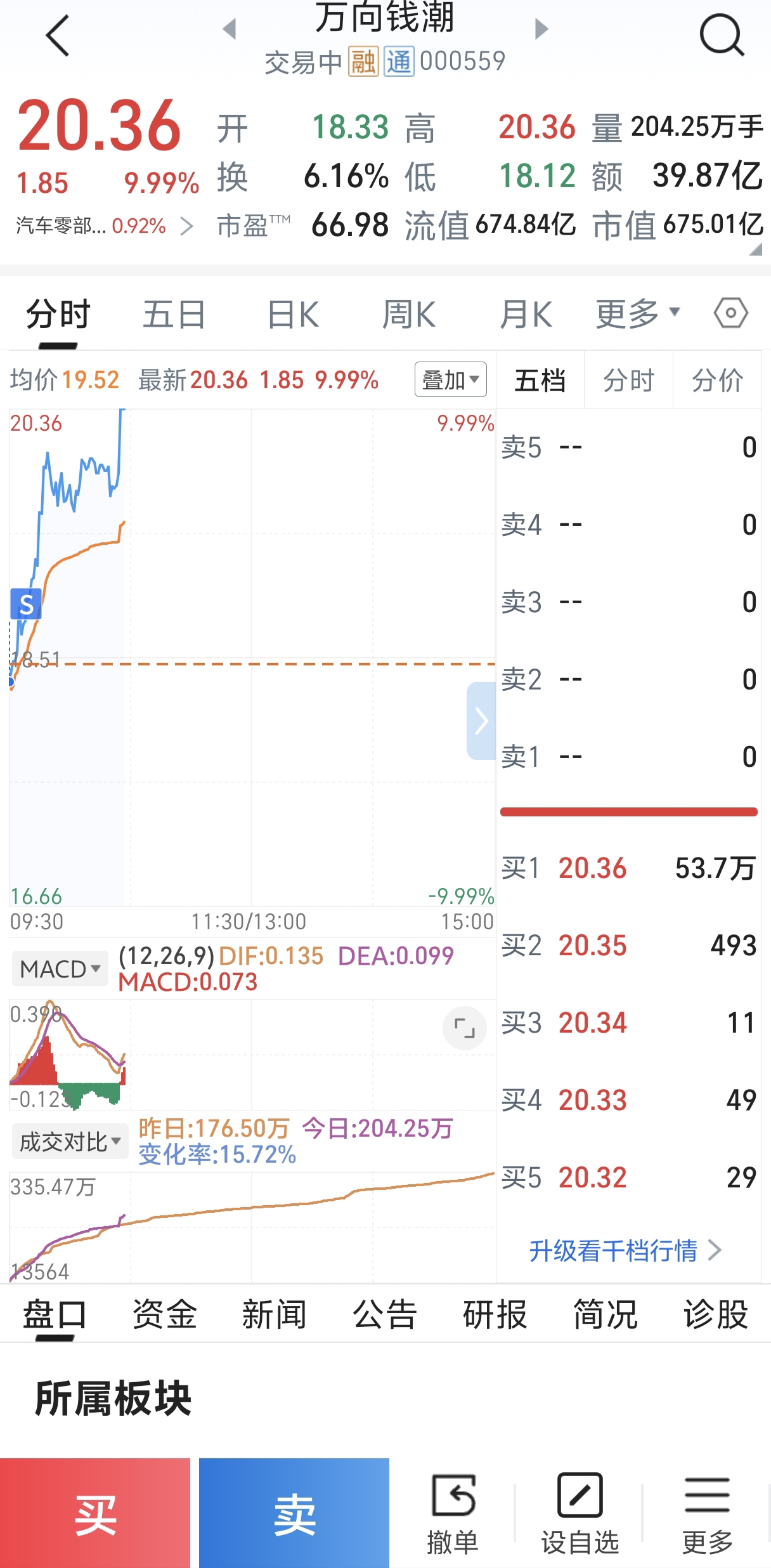Go to next stock with right triangle

(x=541, y=29)
